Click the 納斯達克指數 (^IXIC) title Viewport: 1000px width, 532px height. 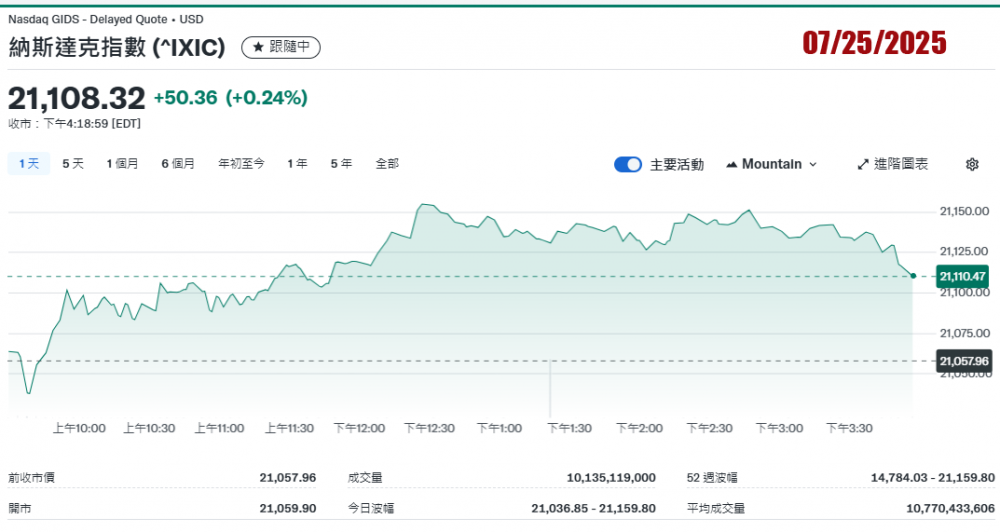117,47
